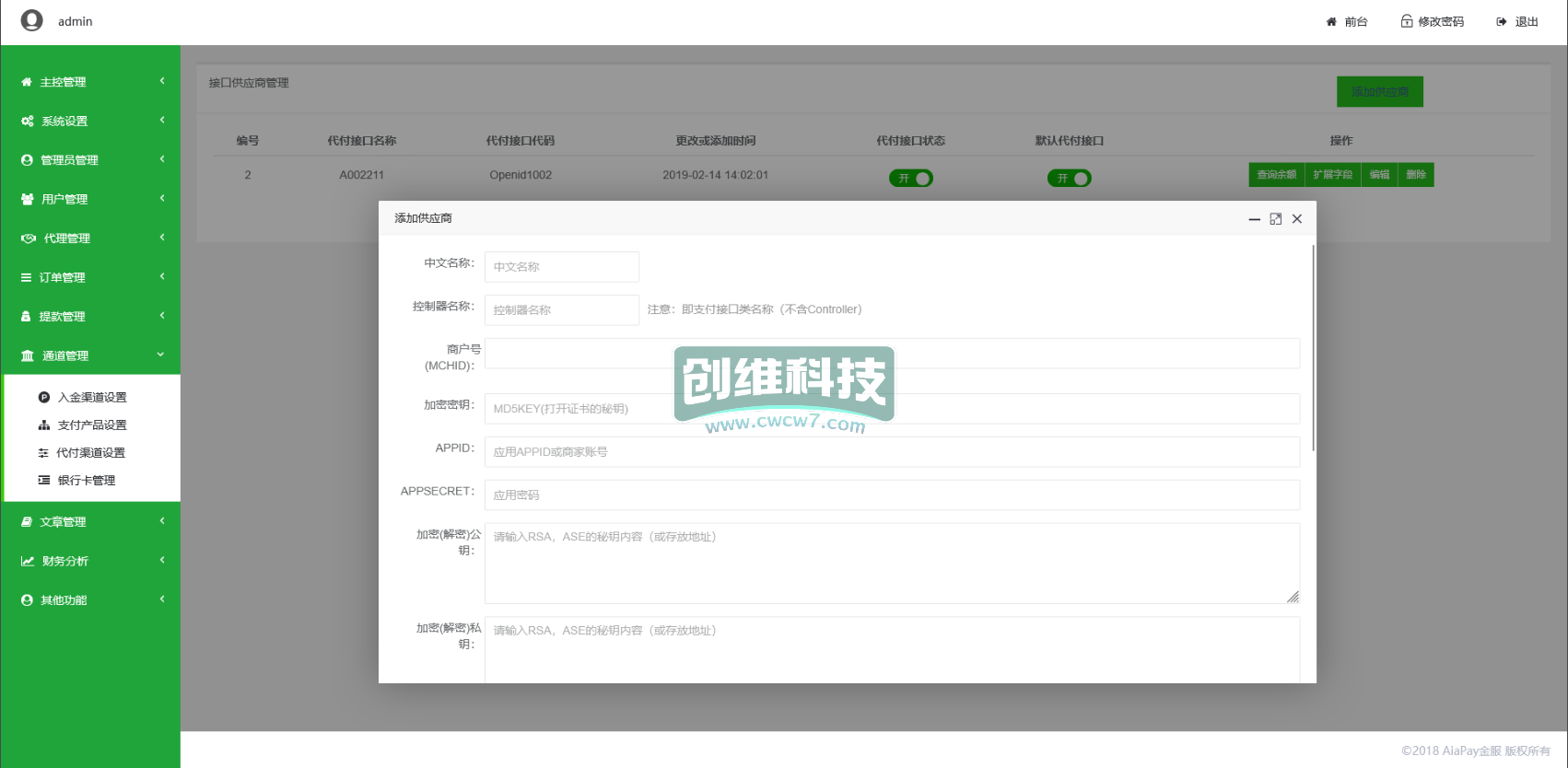Click the home icon beside 主控管理
Image resolution: width=1568 pixels, height=768 pixels.
point(27,82)
